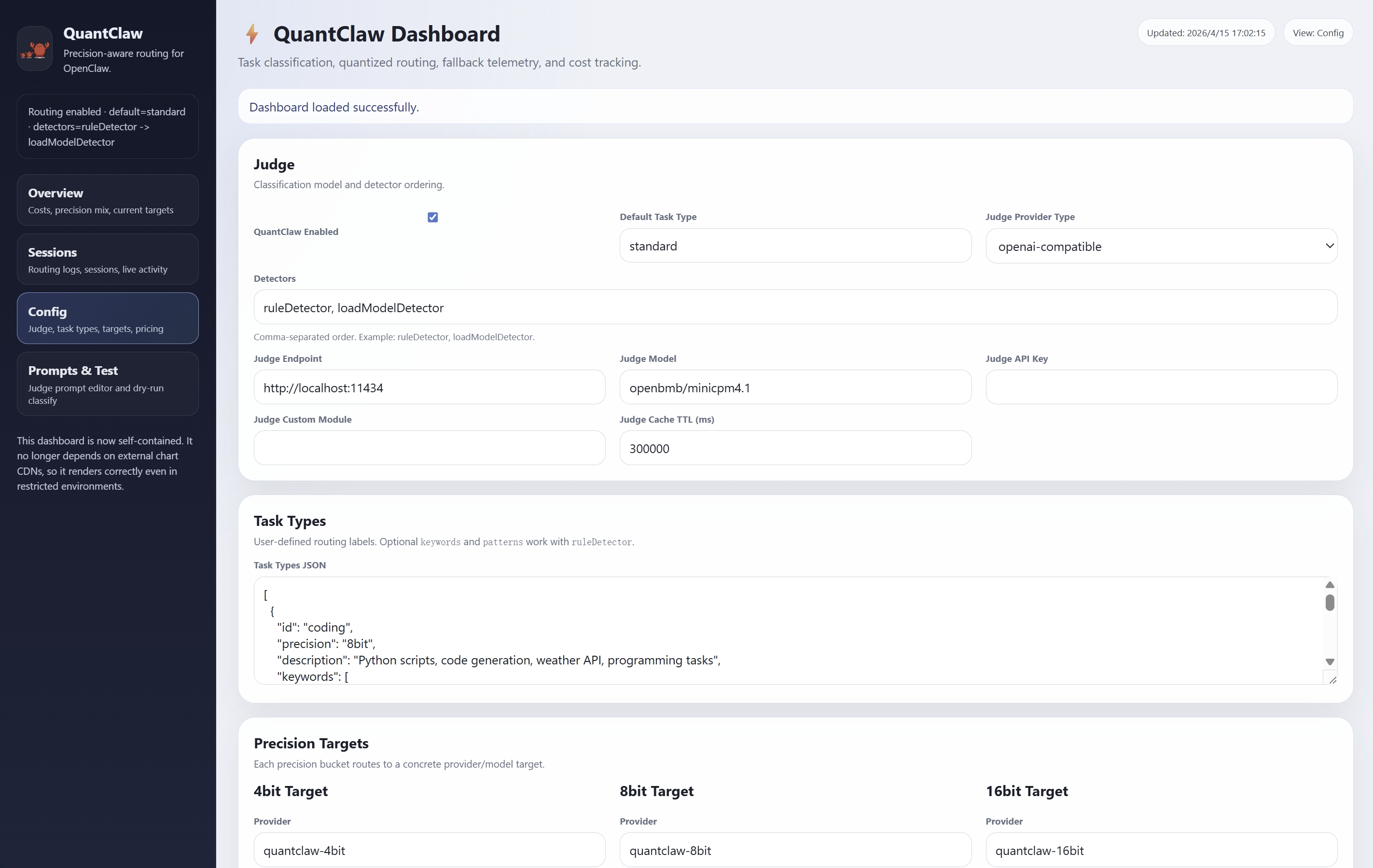Click the Judge Cache TTL field
The image size is (1373, 868).
tap(795, 449)
